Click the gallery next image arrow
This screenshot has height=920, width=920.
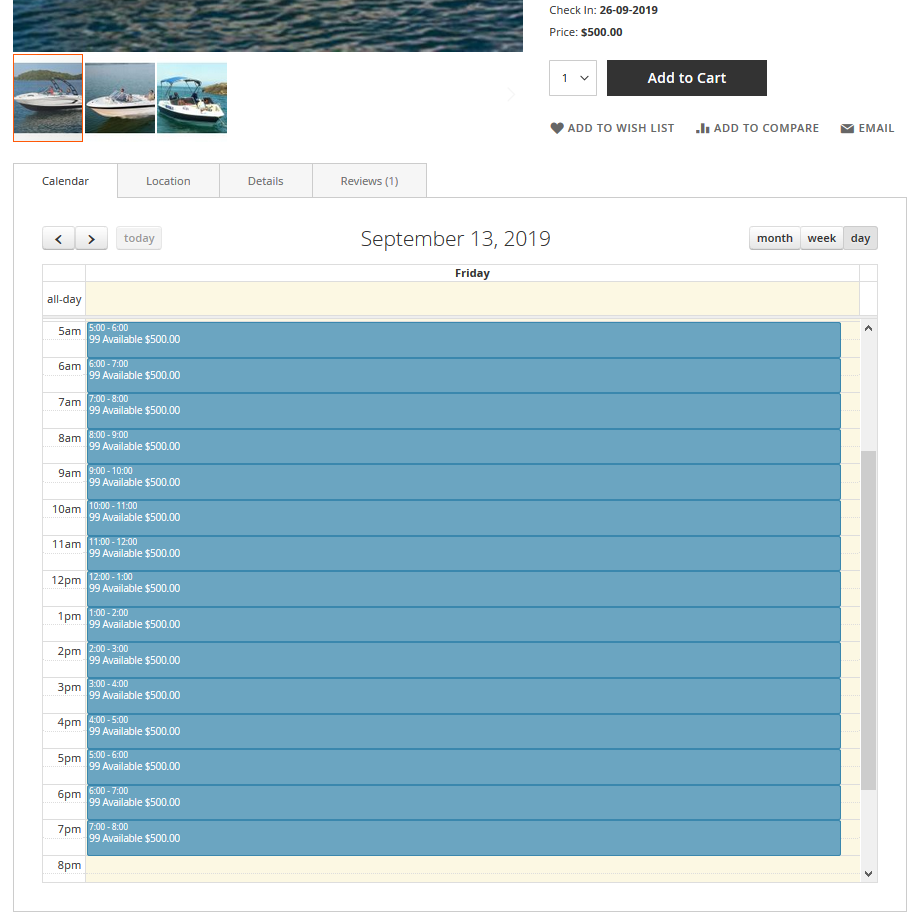[511, 95]
